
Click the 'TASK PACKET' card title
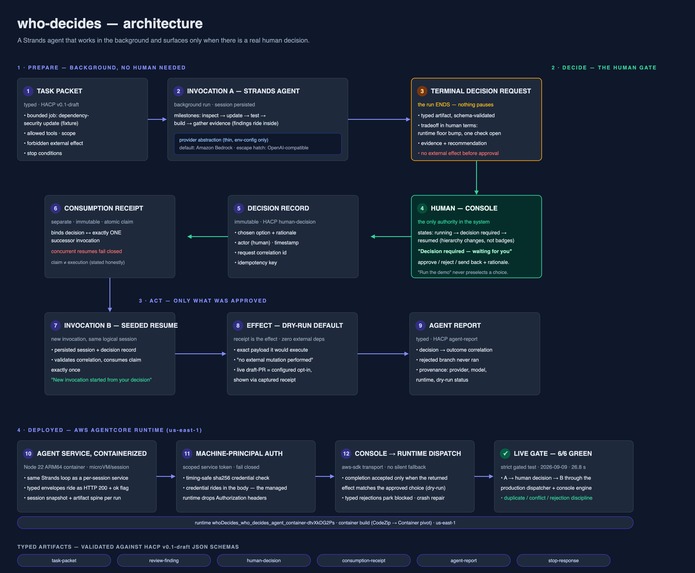tap(59, 91)
